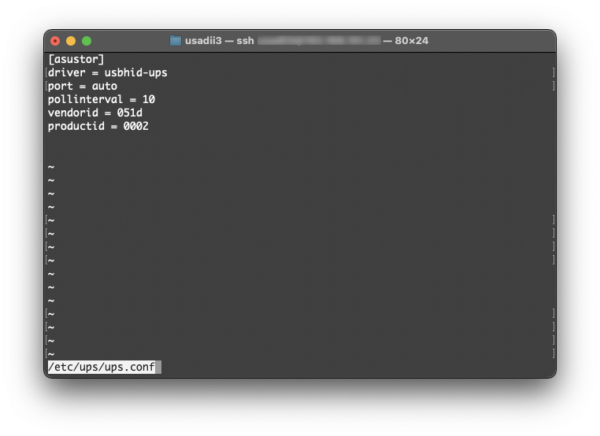This screenshot has width=600, height=436.
Task: Click the value 0002 after productid
Action: tap(136, 126)
